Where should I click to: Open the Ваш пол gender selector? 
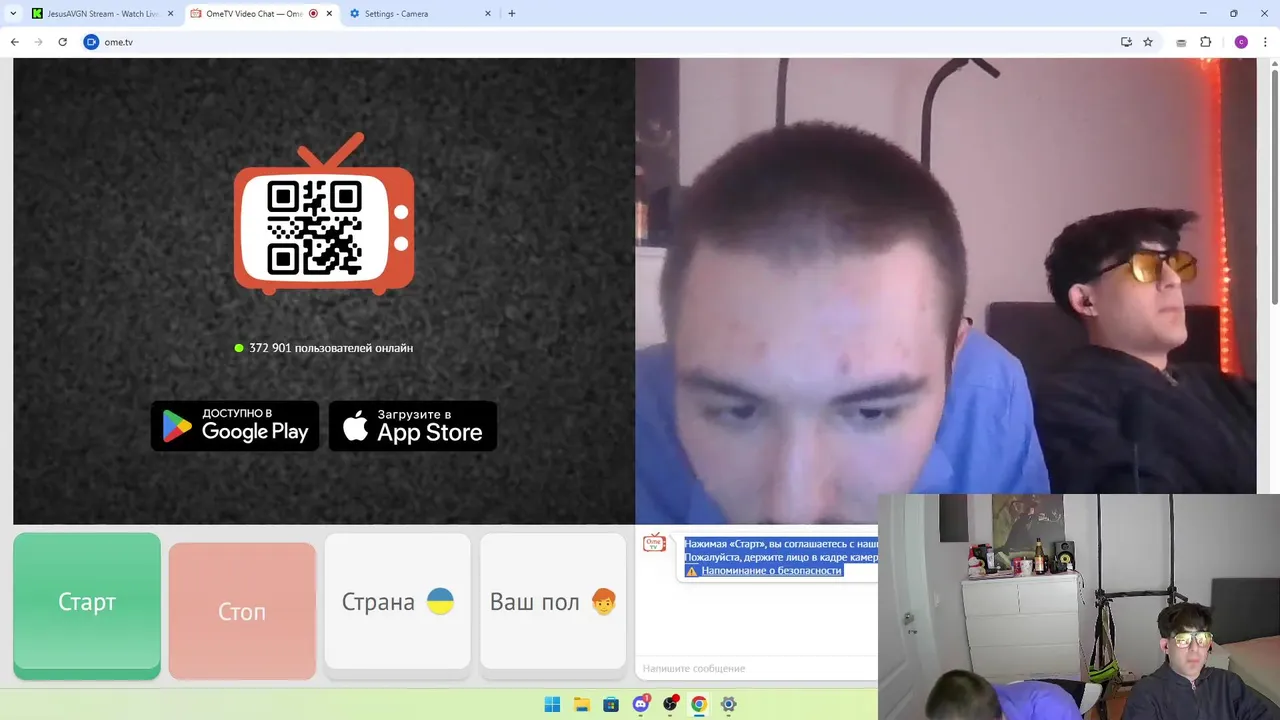pyautogui.click(x=553, y=602)
